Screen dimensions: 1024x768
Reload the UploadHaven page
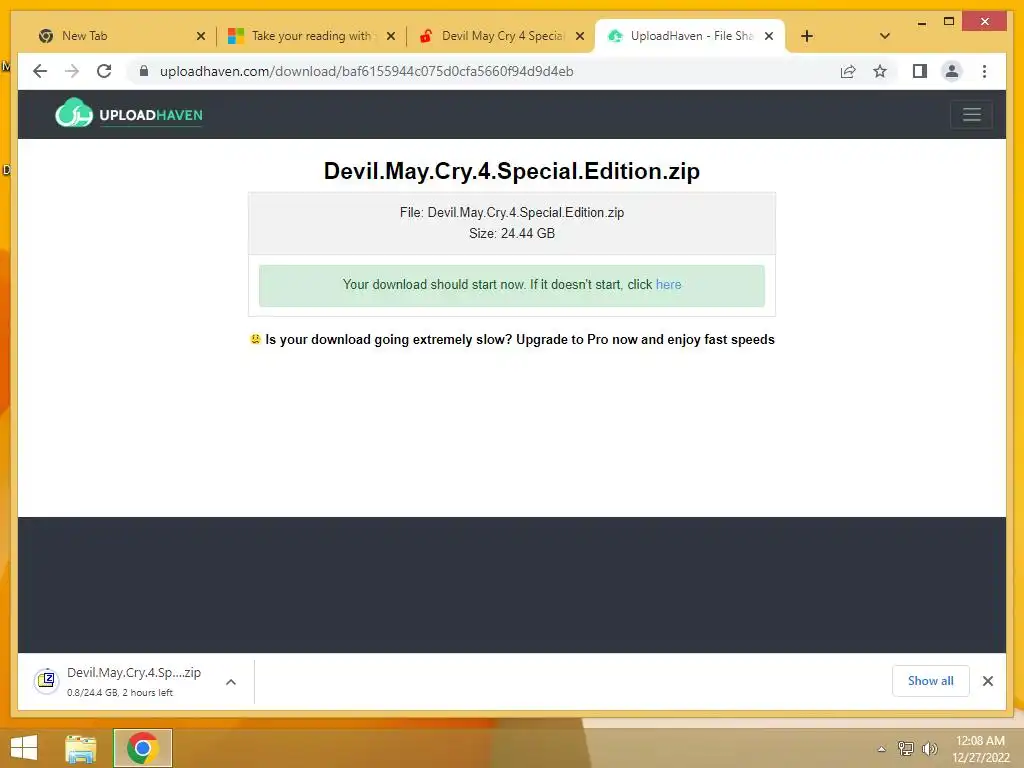click(104, 71)
